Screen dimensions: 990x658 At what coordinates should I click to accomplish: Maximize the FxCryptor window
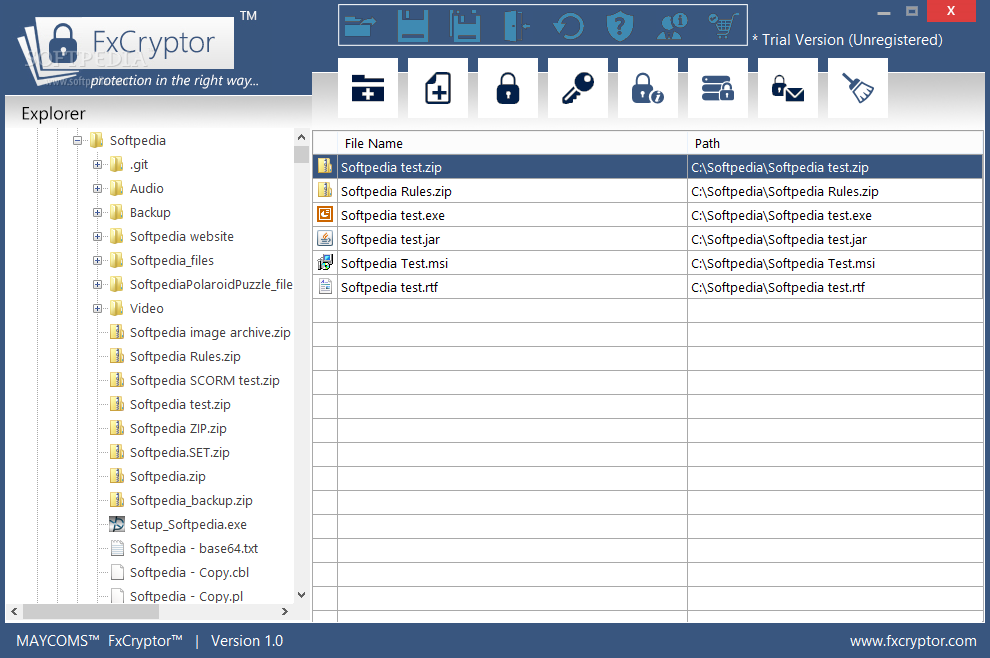click(912, 11)
